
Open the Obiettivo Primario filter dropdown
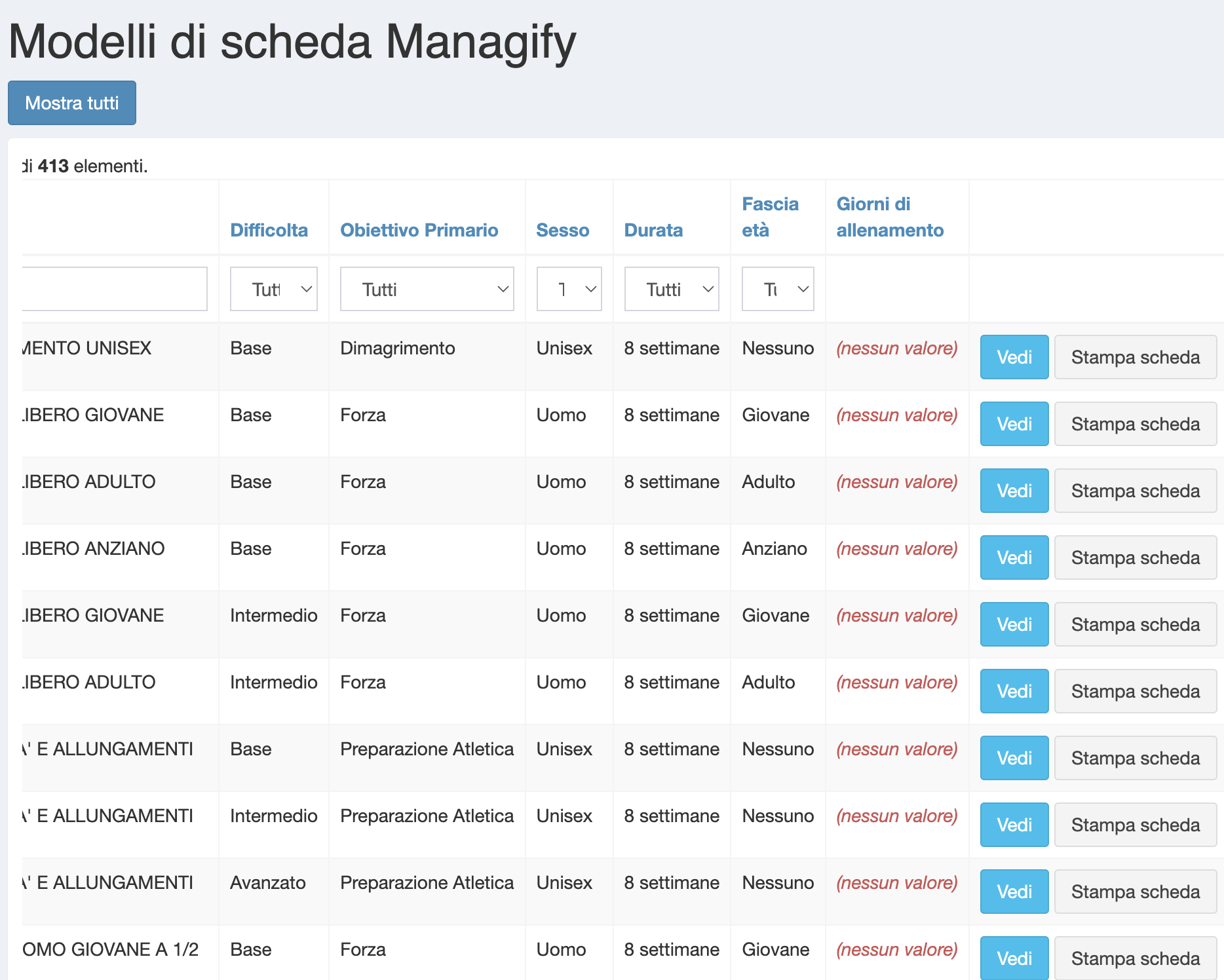point(427,289)
